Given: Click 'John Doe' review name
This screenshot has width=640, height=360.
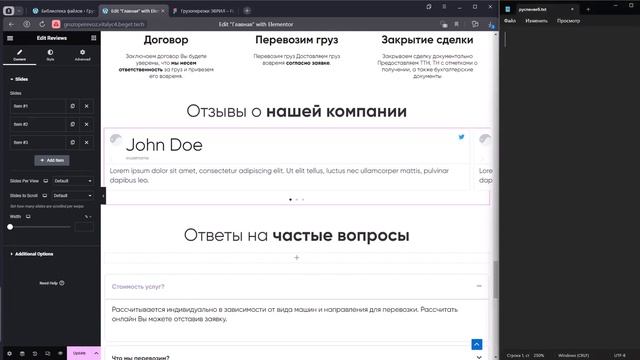Looking at the screenshot, I should tap(164, 145).
